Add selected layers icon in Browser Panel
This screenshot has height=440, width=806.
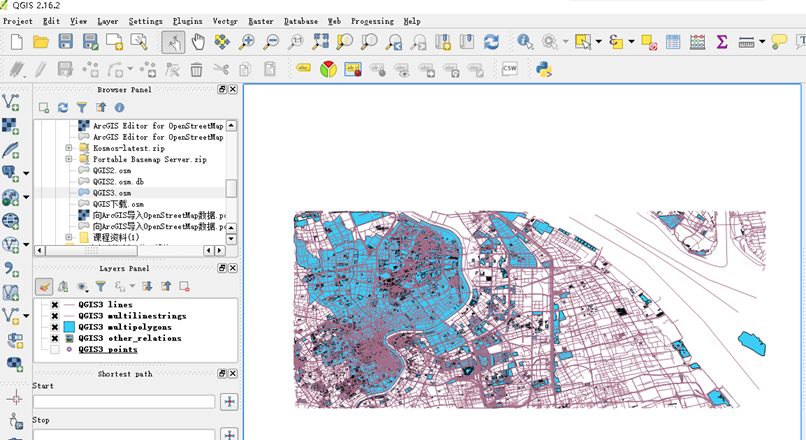(x=44, y=107)
